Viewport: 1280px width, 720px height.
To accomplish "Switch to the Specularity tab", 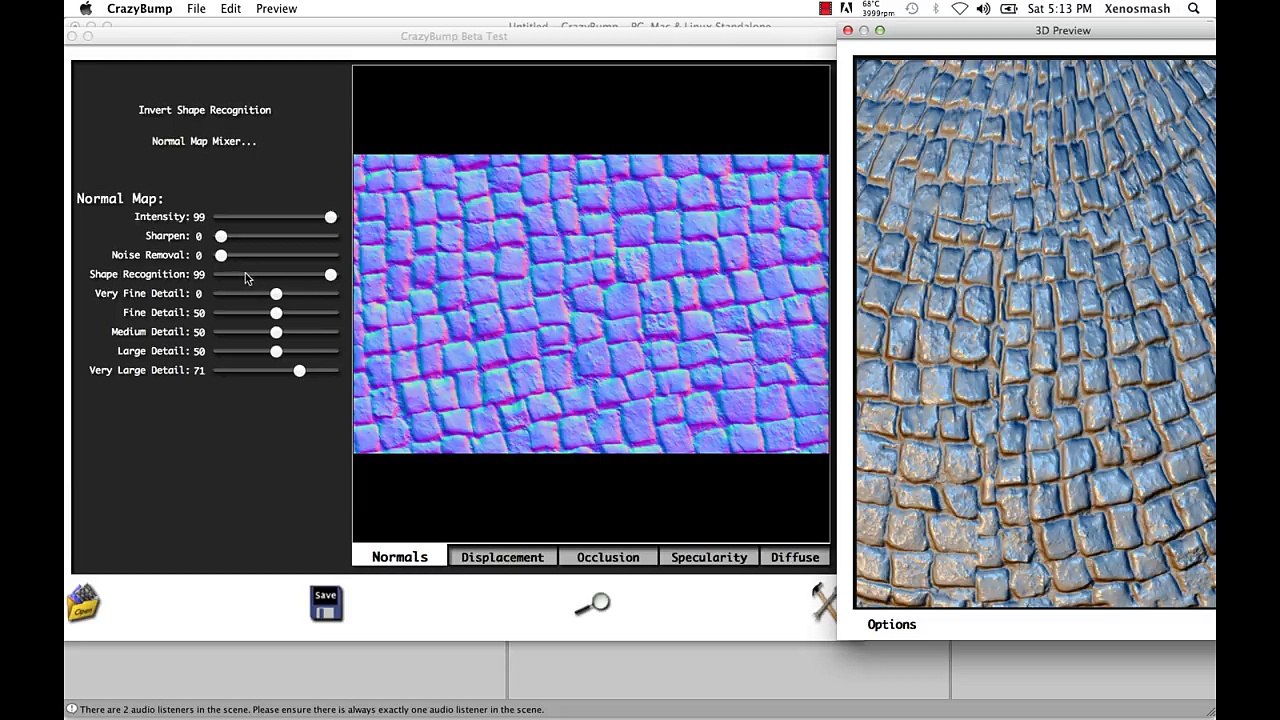I will tap(709, 557).
